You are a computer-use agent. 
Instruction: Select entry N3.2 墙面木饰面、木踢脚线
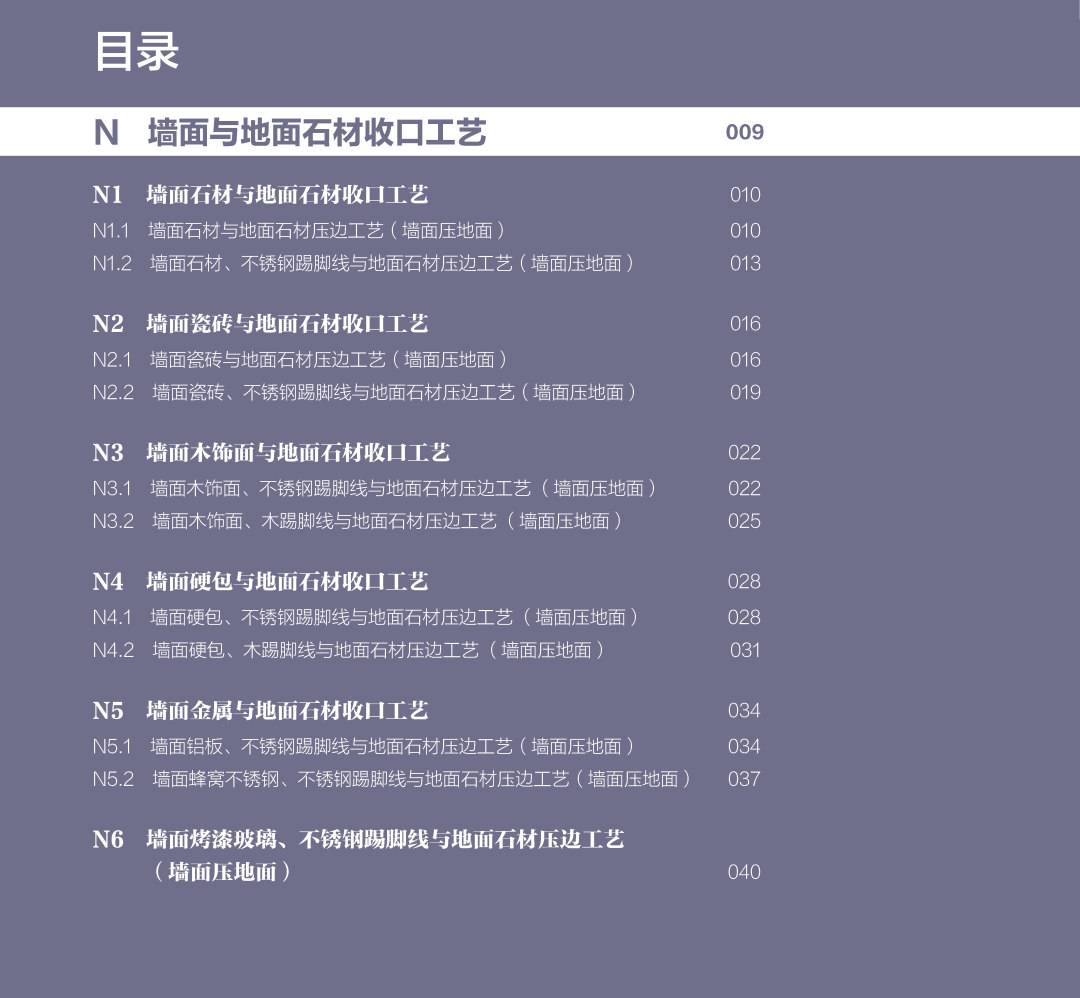pos(357,521)
